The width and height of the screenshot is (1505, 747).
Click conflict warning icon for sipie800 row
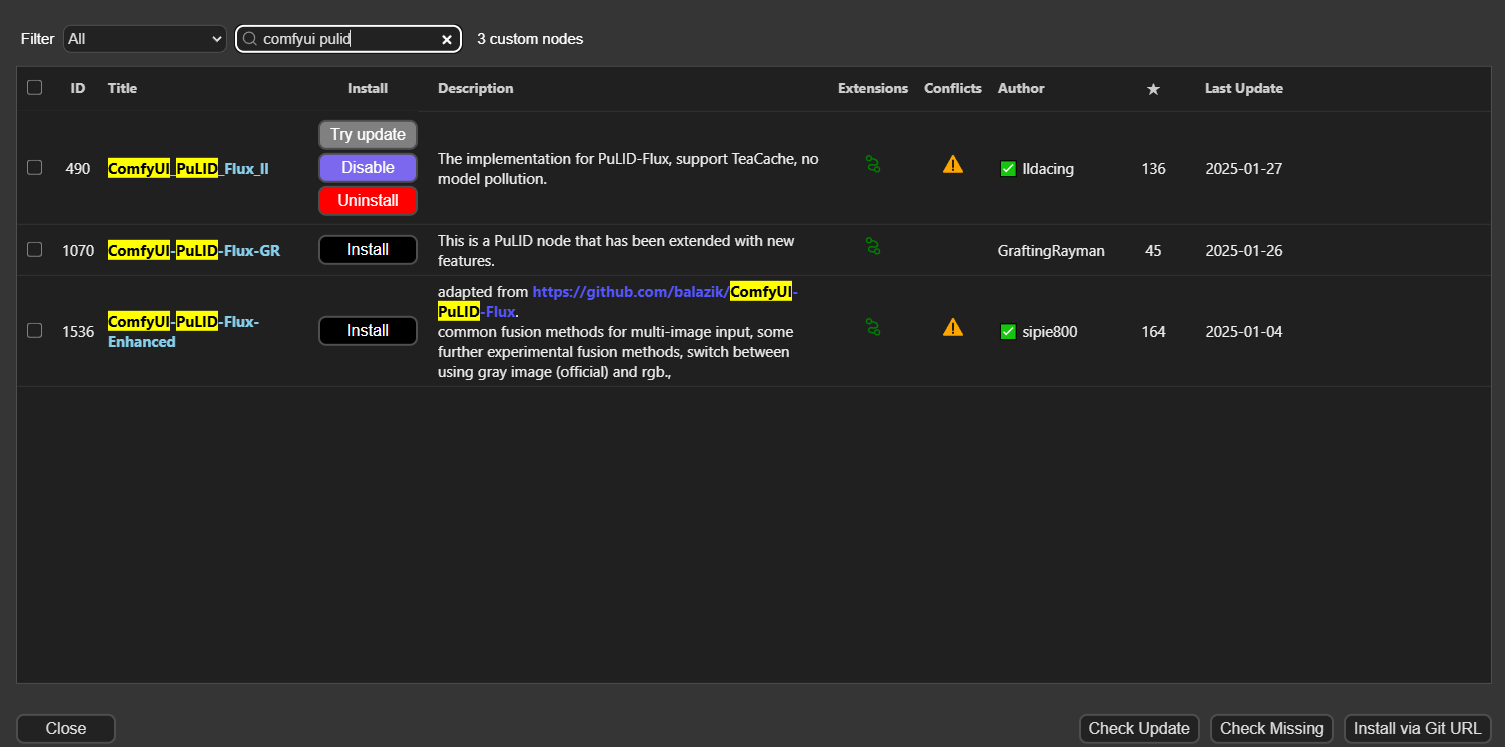click(x=953, y=327)
